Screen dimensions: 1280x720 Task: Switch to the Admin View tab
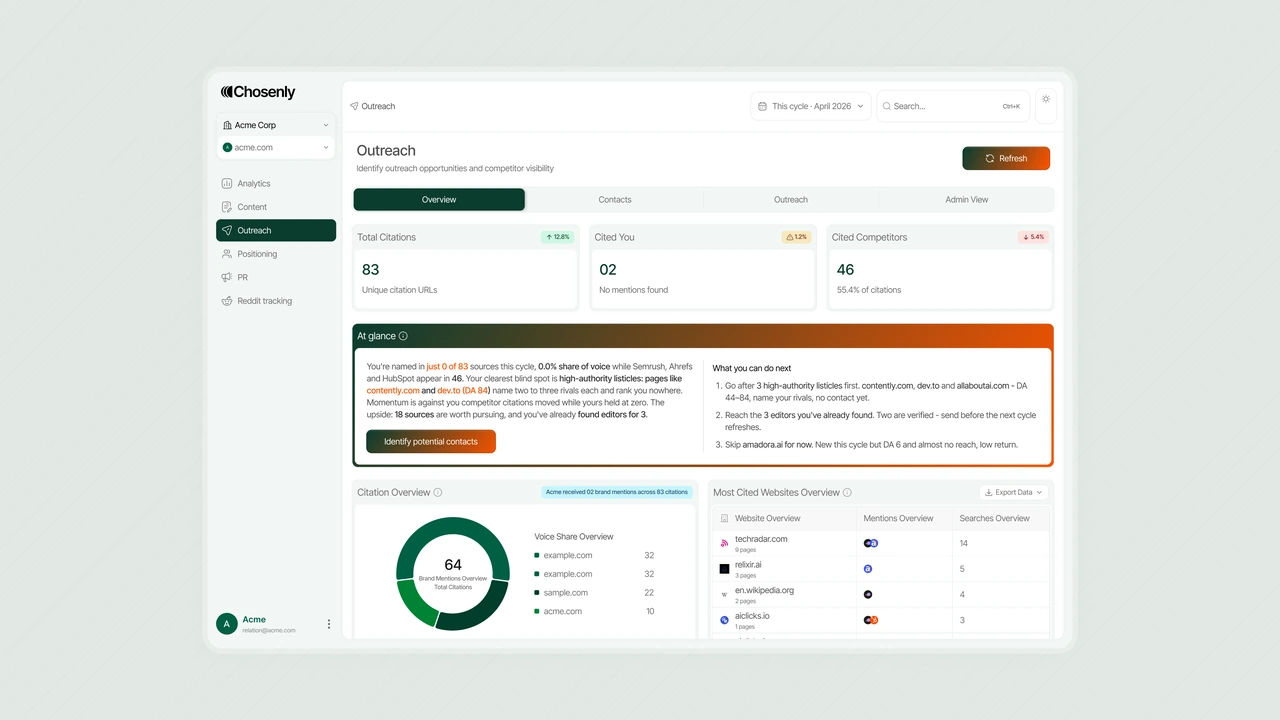click(967, 199)
